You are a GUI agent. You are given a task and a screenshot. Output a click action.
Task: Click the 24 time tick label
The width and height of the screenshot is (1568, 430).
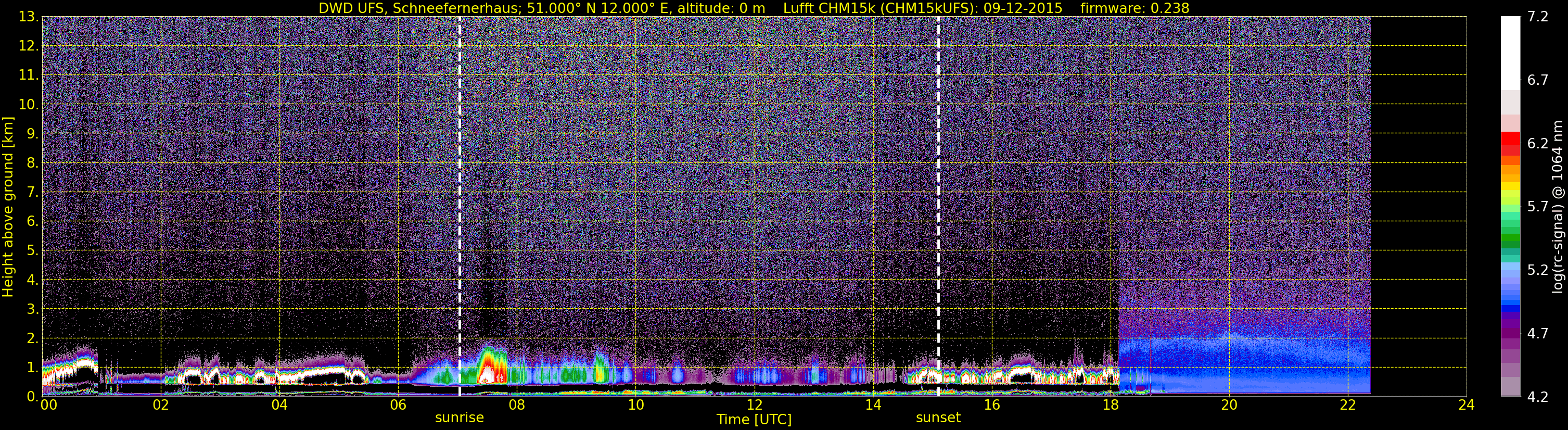[1467, 405]
